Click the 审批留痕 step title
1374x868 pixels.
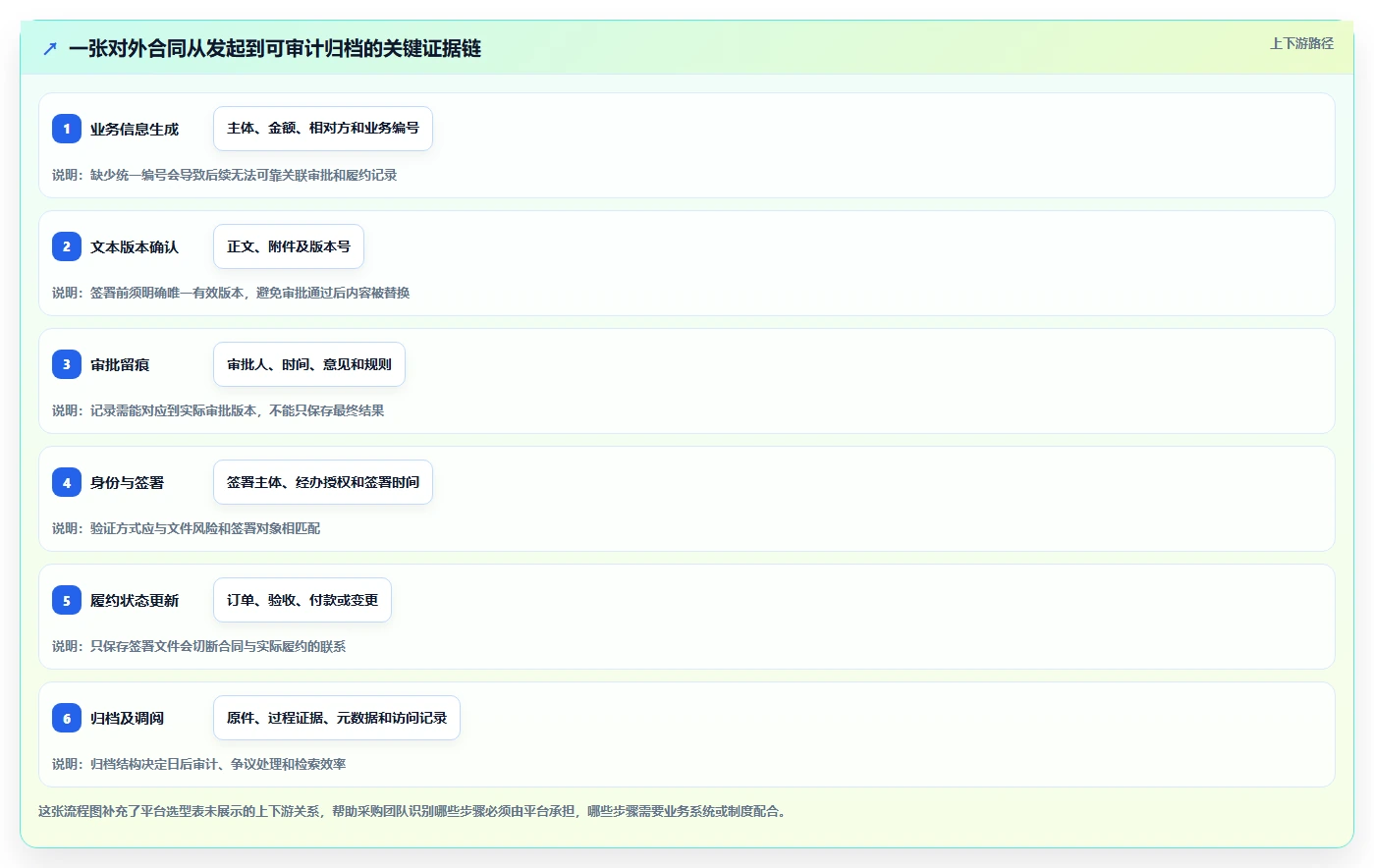pyautogui.click(x=120, y=364)
